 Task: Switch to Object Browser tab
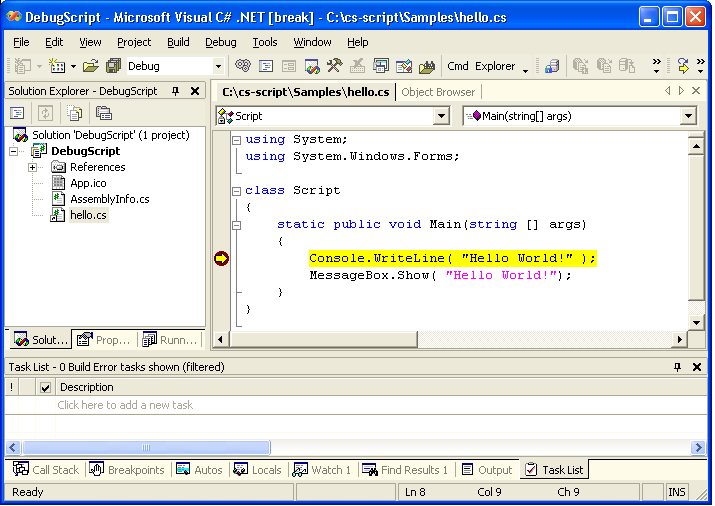point(438,92)
